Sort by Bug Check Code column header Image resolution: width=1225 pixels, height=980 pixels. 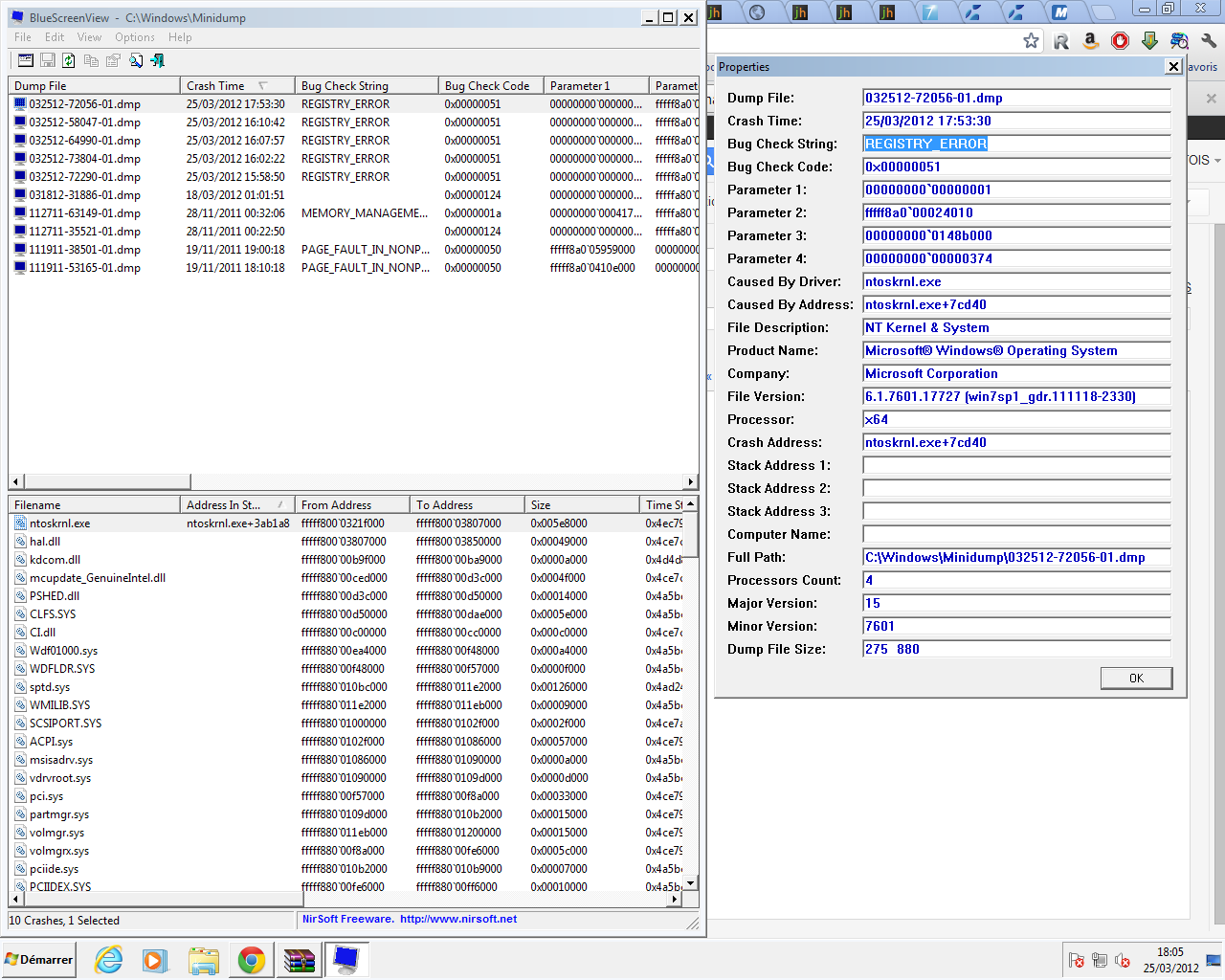pos(491,85)
